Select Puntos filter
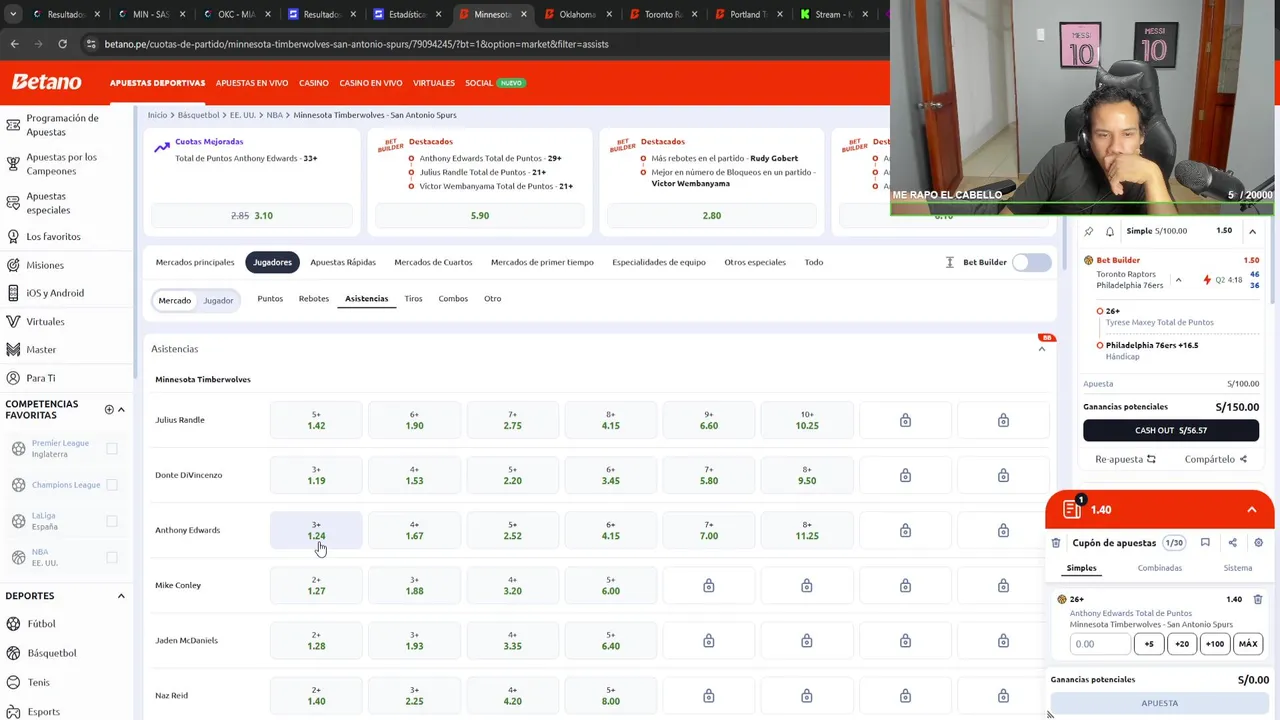The image size is (1280, 720). coord(270,298)
